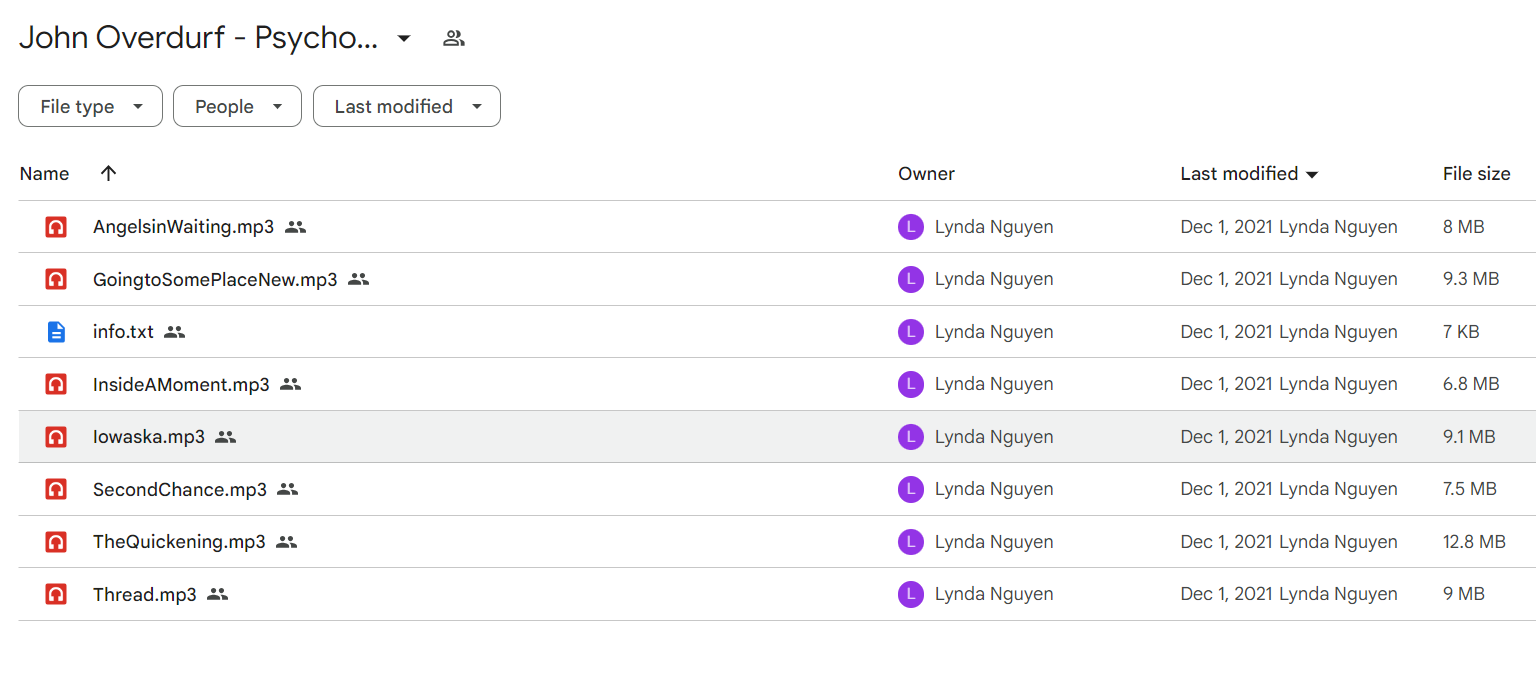This screenshot has width=1536, height=688.
Task: Click the 7 KB file size value
Action: 1461,332
